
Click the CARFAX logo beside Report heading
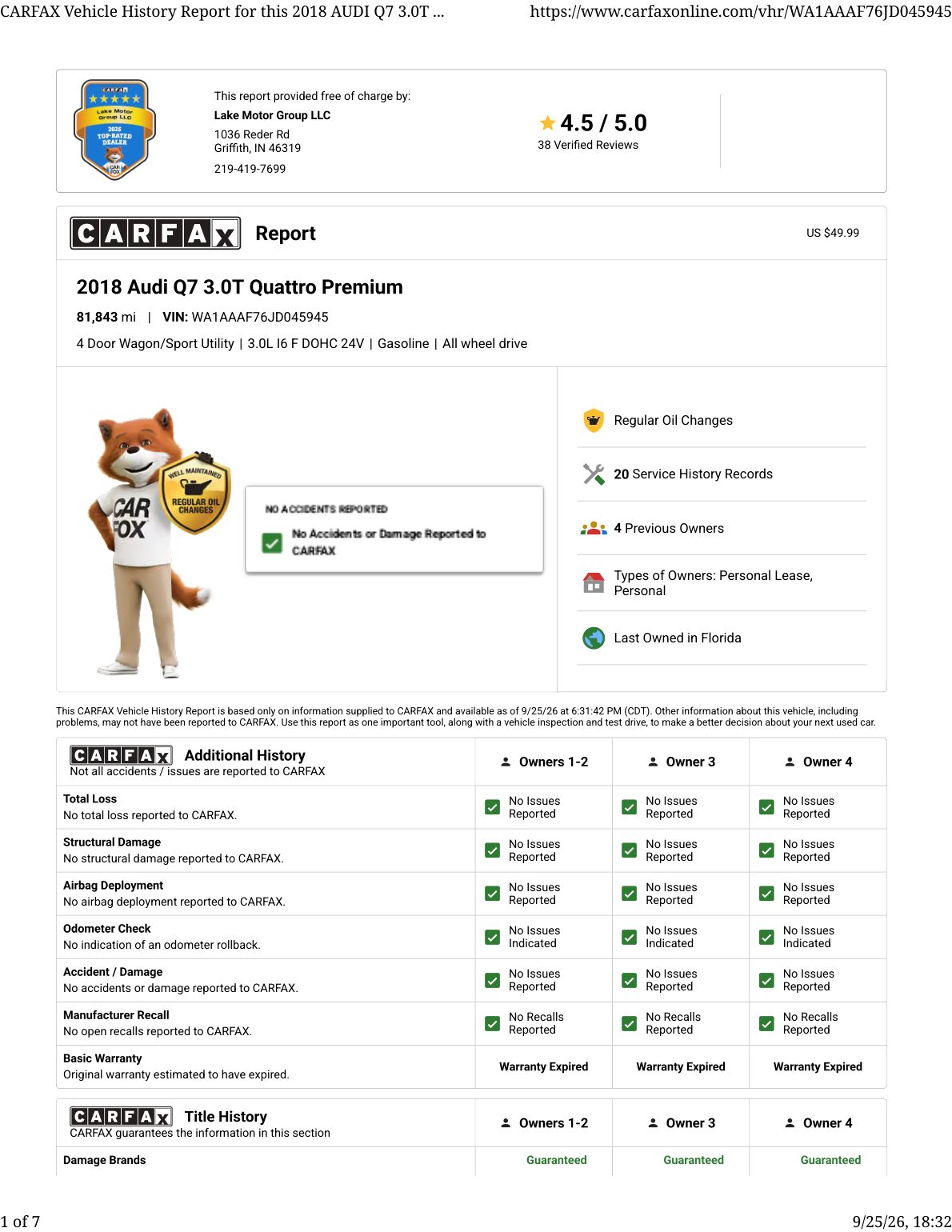point(155,233)
